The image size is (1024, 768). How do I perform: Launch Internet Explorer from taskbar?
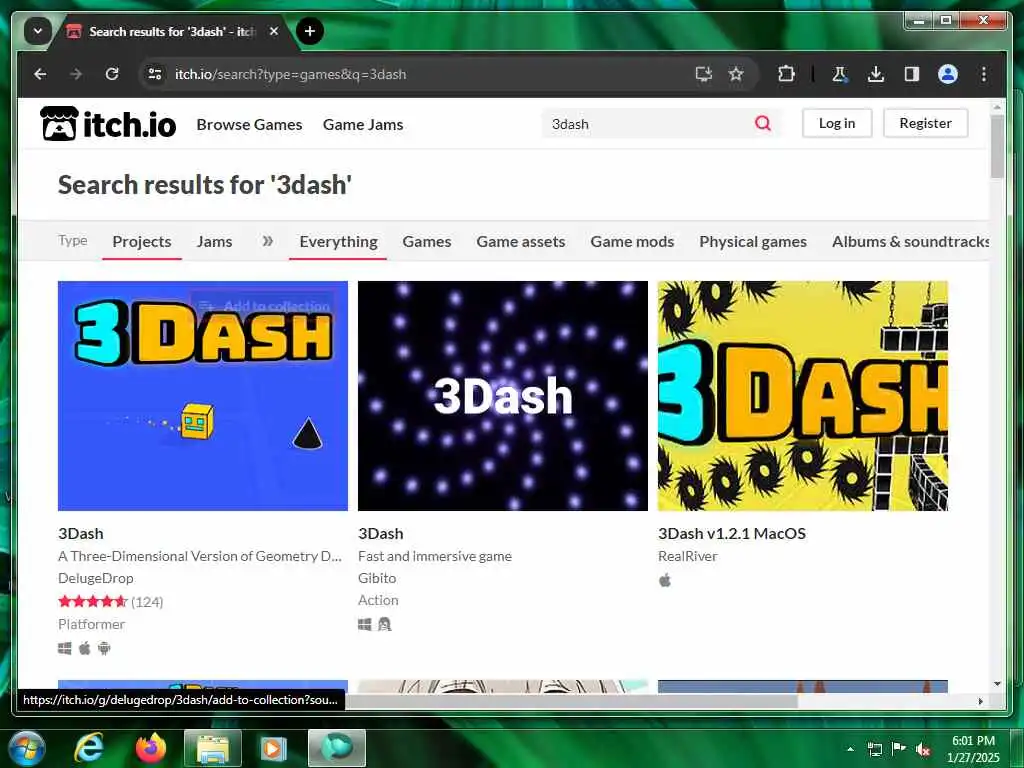[x=88, y=748]
